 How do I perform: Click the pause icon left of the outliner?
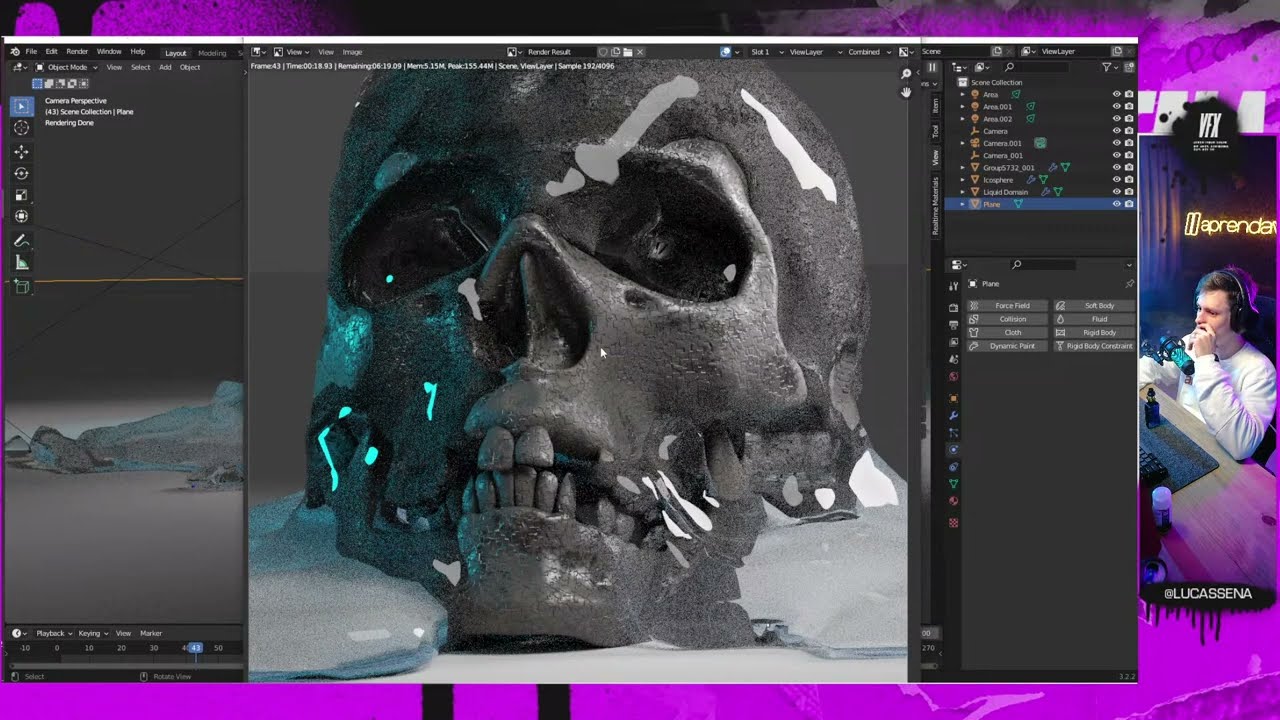click(932, 68)
